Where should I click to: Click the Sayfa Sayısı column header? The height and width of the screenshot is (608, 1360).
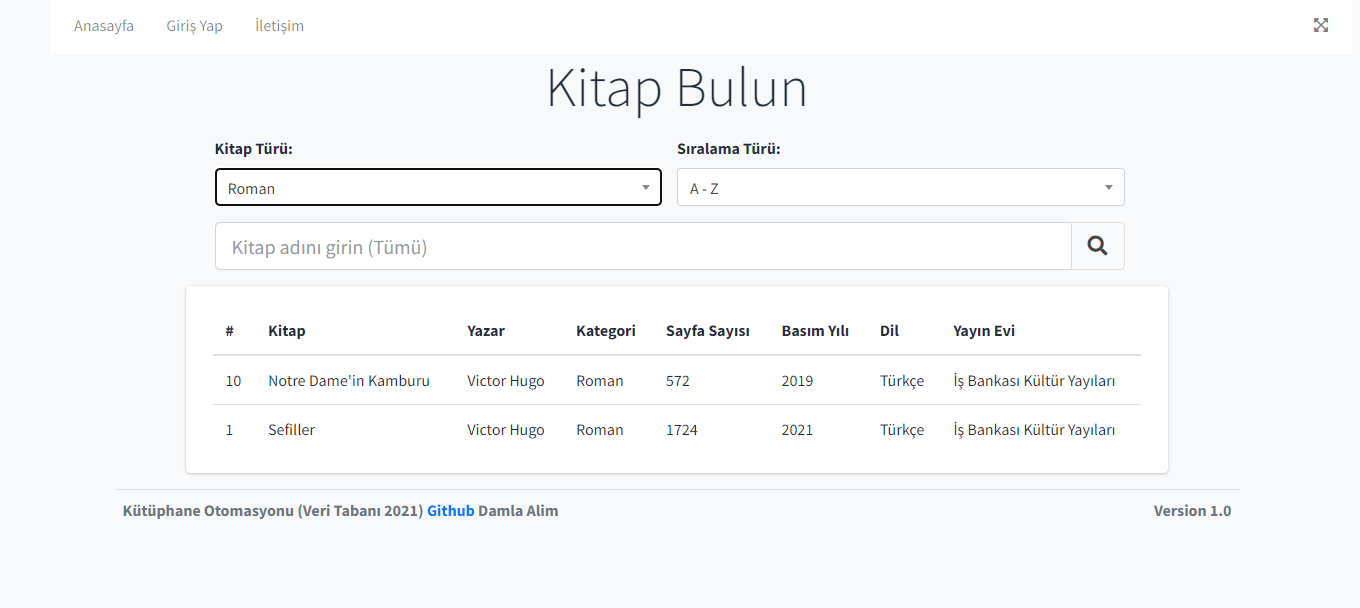pos(708,330)
